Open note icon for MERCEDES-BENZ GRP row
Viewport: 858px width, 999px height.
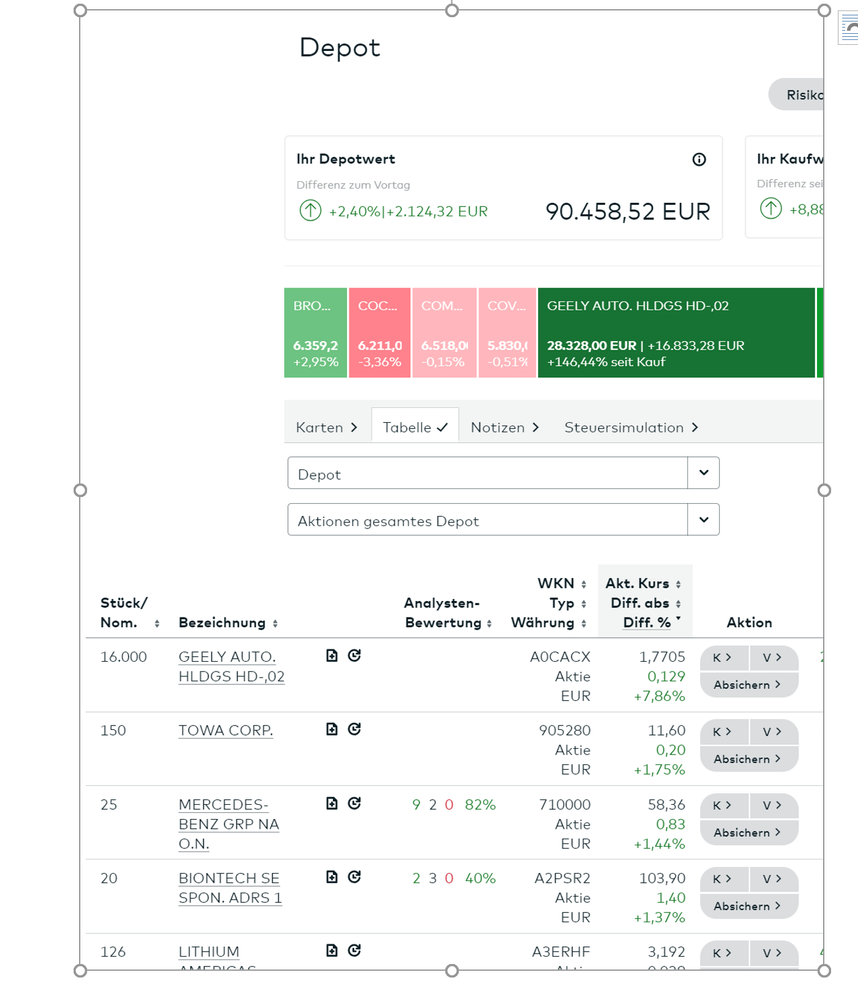pos(332,804)
